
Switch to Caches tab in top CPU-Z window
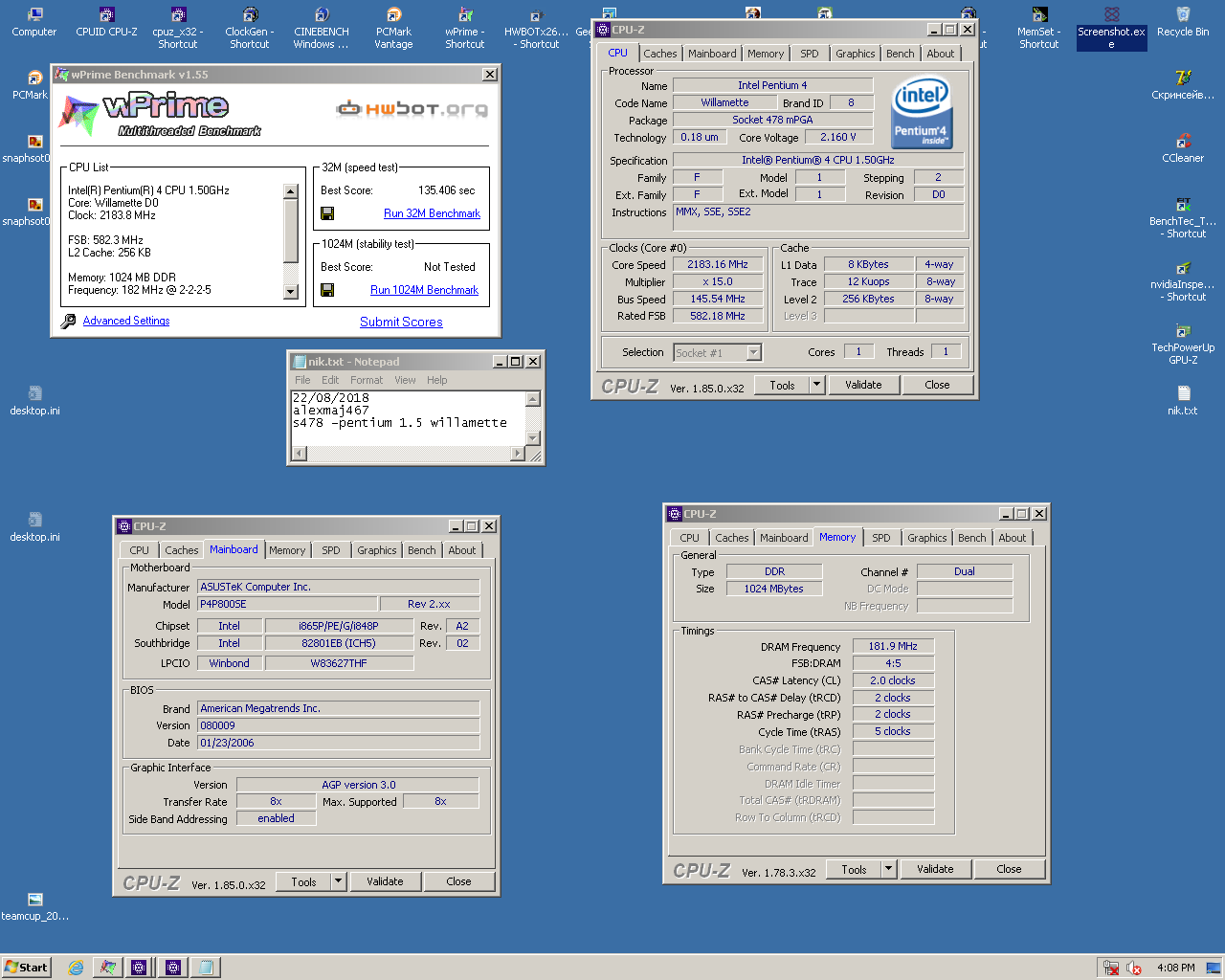pos(659,54)
